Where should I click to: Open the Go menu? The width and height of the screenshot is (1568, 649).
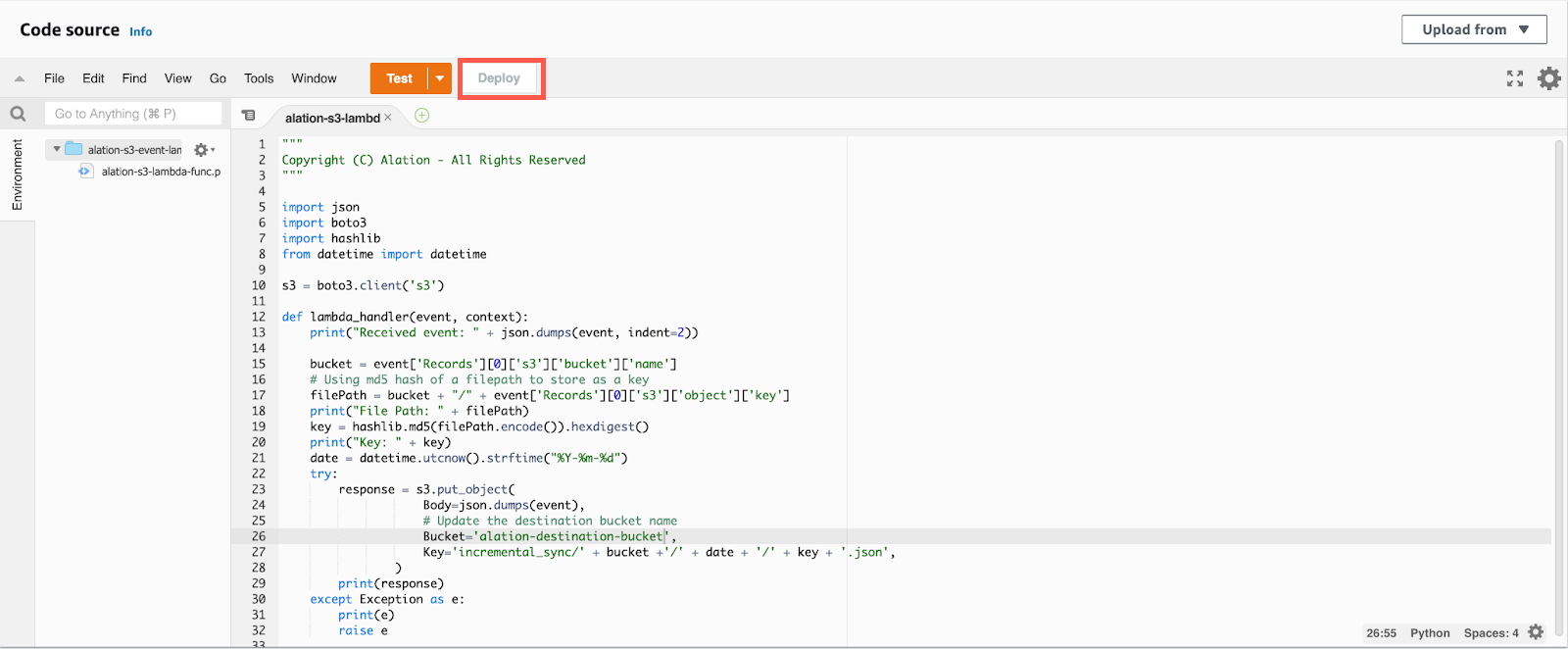point(218,78)
